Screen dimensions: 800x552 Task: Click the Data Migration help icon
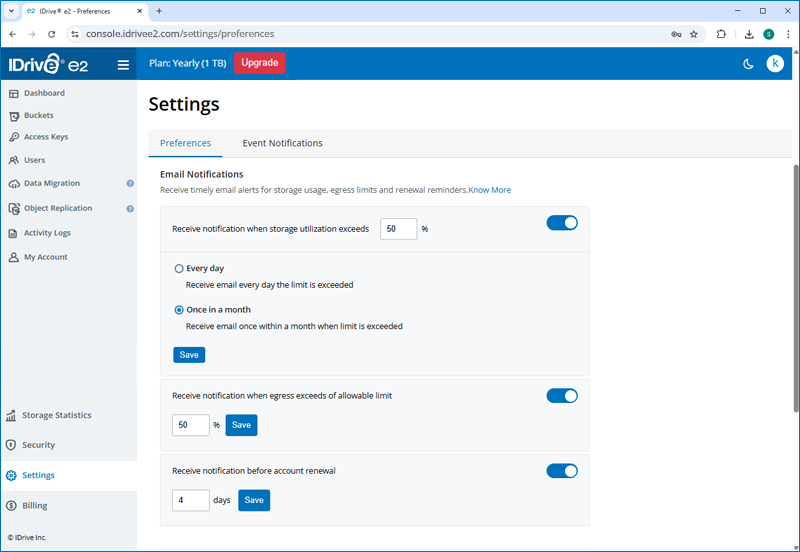130,184
